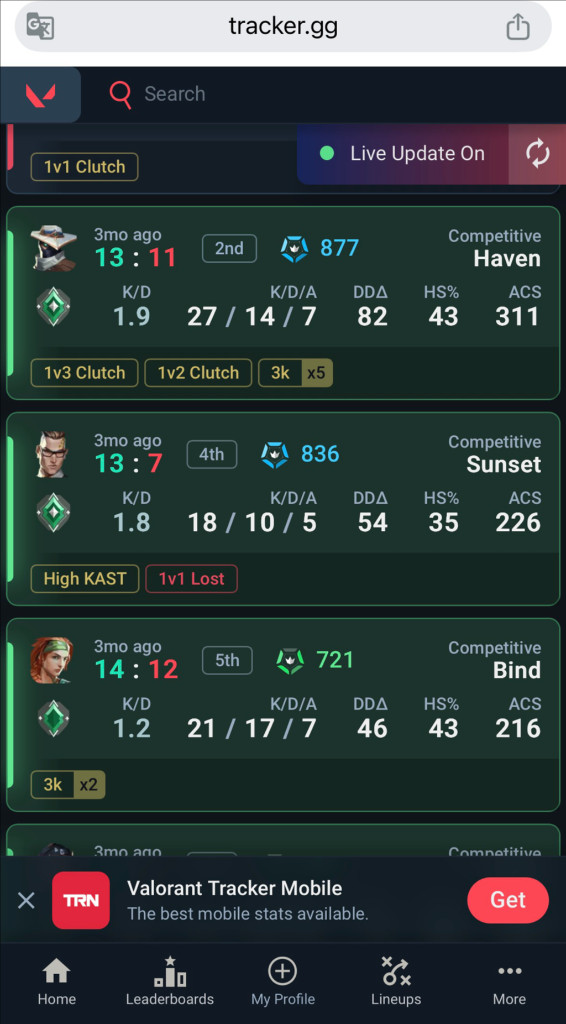The image size is (566, 1024).
Task: Click the red search magnifier icon
Action: click(x=121, y=95)
